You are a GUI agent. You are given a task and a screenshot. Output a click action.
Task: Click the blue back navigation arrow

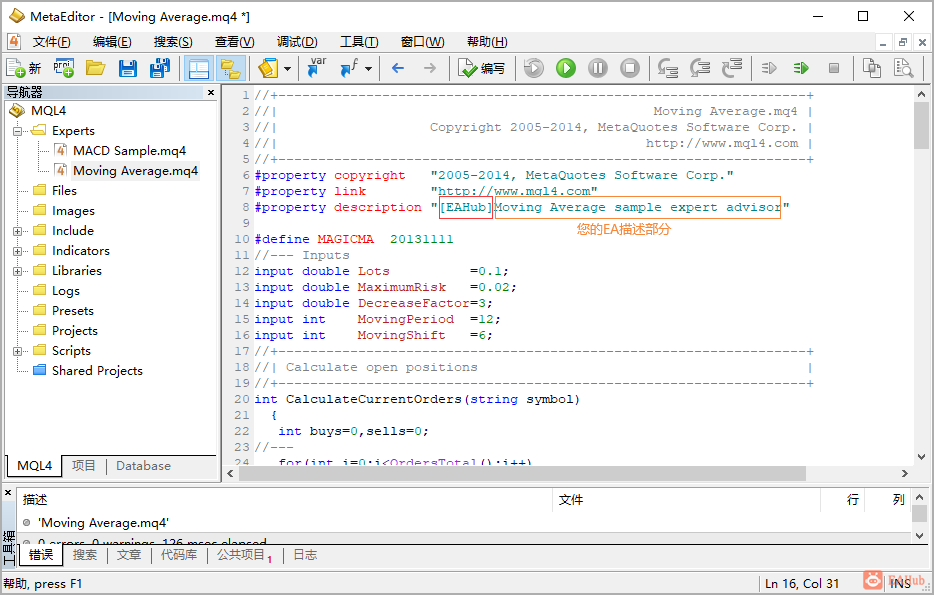398,68
